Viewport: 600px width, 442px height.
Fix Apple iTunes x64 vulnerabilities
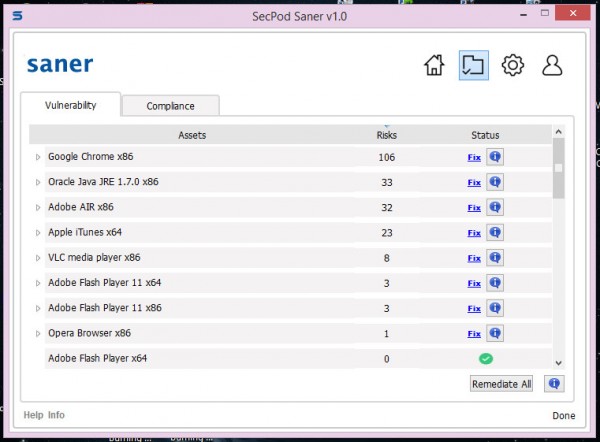point(474,233)
